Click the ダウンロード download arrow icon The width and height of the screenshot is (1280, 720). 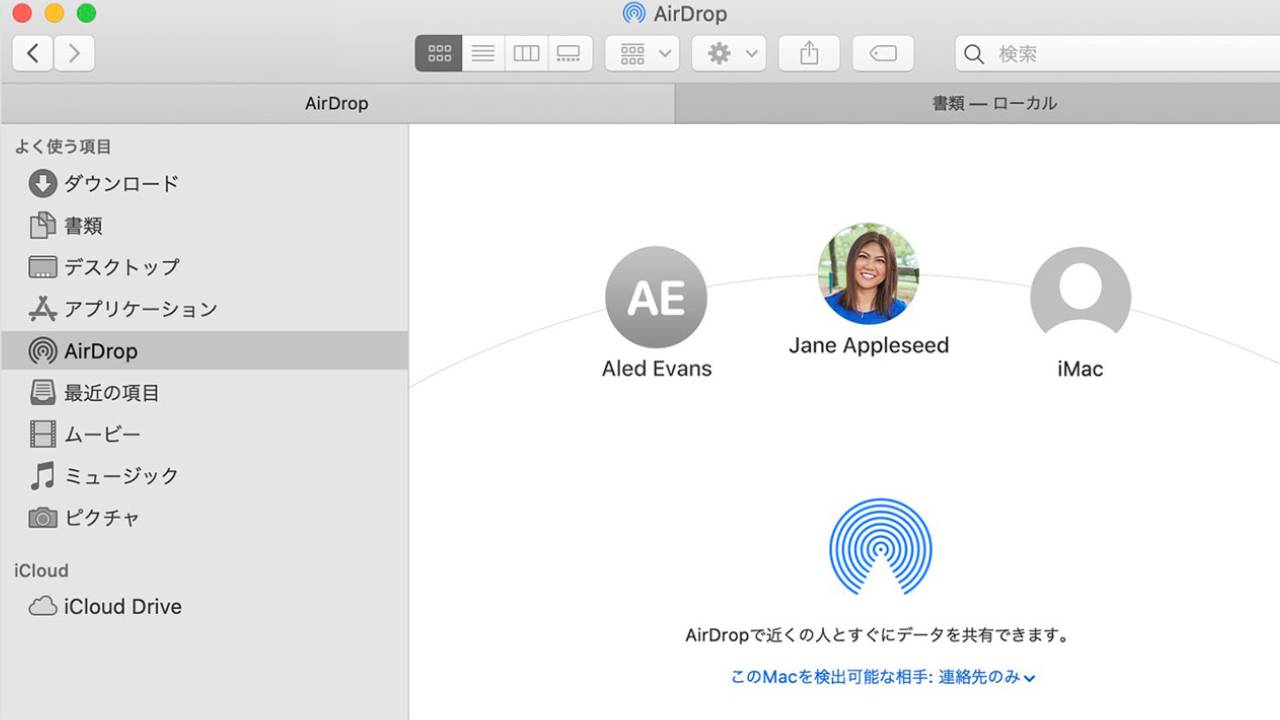tap(43, 183)
